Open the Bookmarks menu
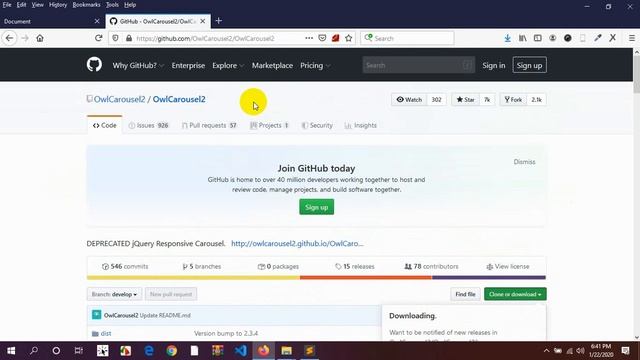The image size is (640, 360). pos(86,5)
